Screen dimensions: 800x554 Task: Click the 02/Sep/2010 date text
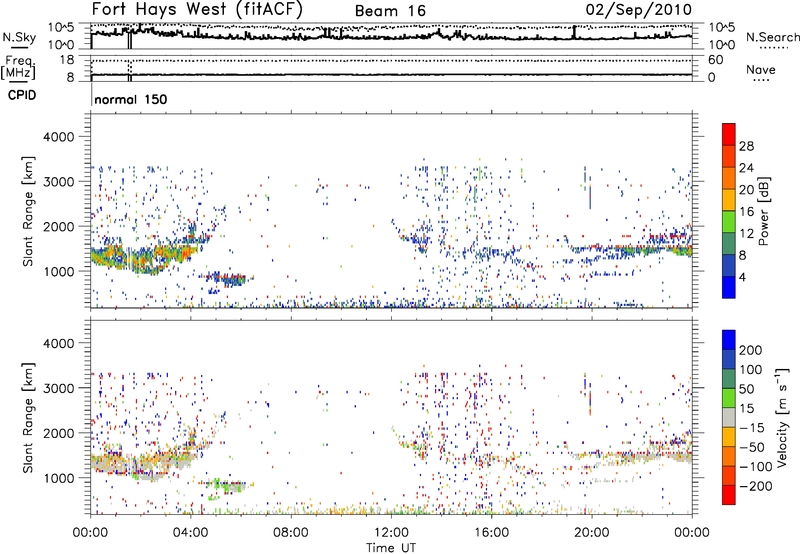coord(639,10)
